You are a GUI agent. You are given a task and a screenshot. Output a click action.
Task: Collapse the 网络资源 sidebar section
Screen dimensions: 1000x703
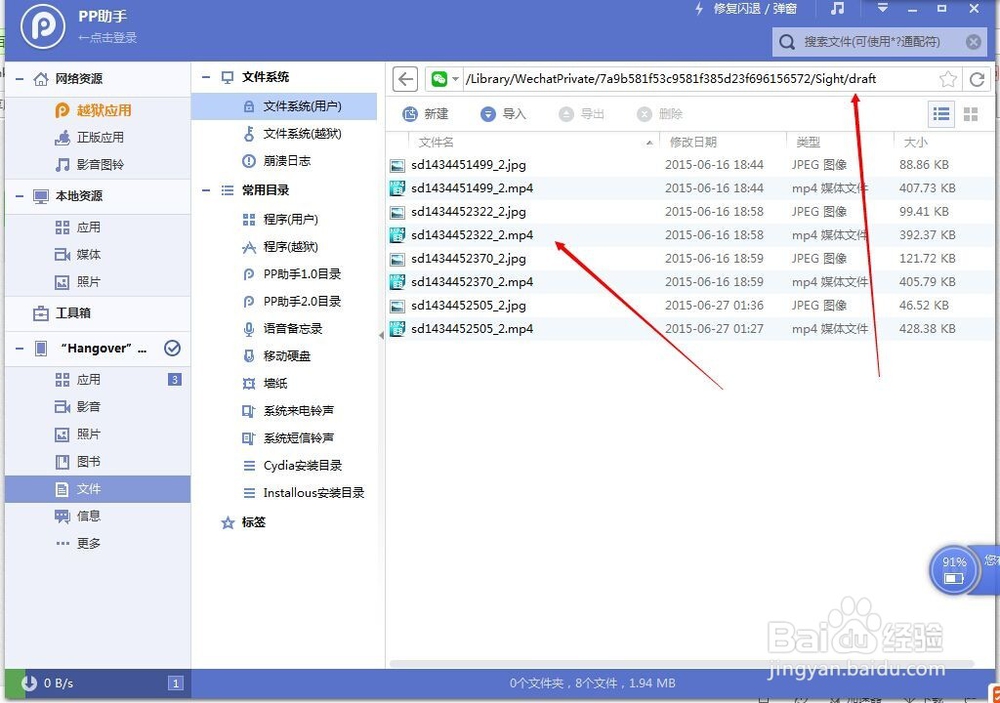point(18,79)
